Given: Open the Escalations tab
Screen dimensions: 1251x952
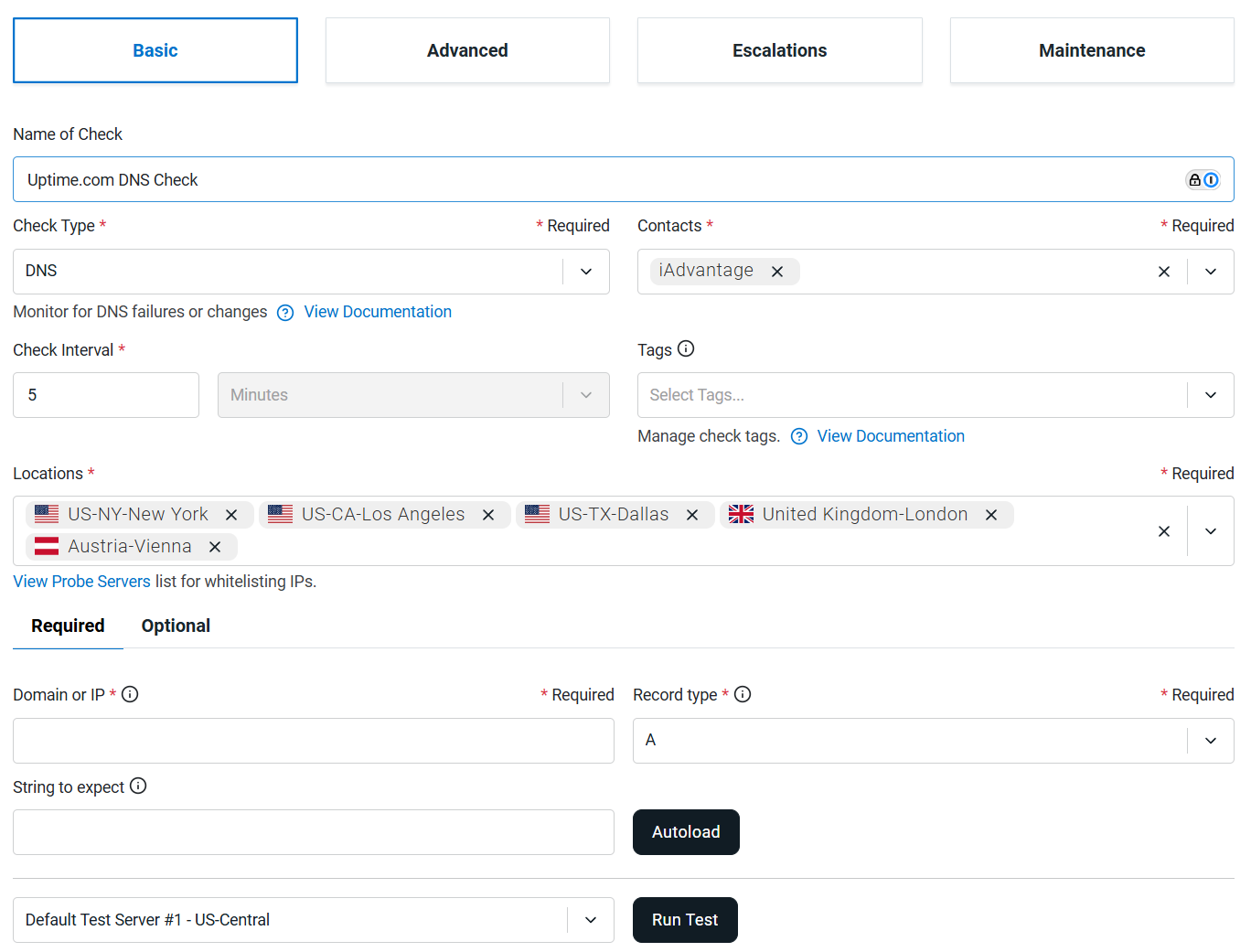Looking at the screenshot, I should [779, 50].
